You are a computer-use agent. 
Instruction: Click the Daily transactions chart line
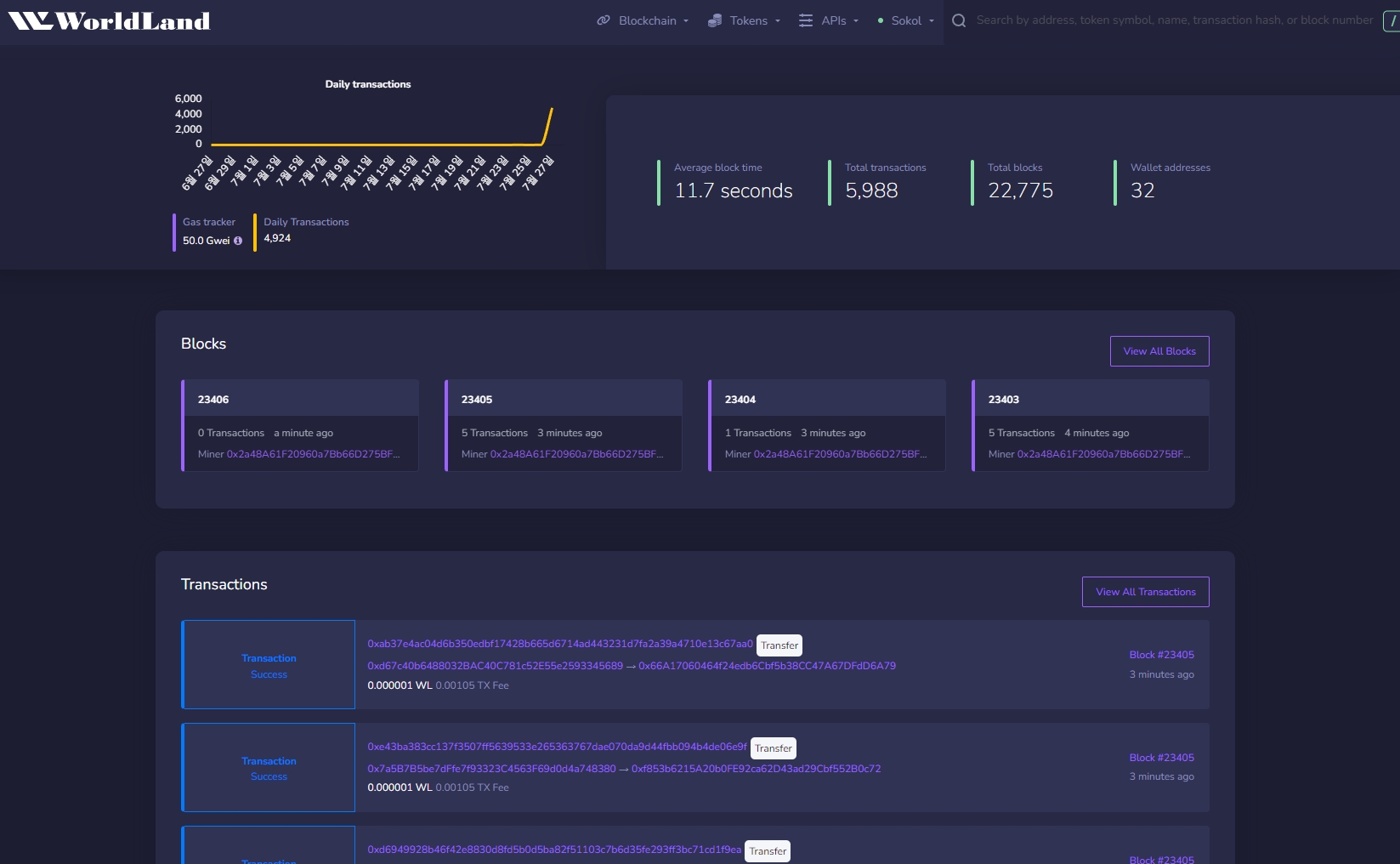(376, 144)
